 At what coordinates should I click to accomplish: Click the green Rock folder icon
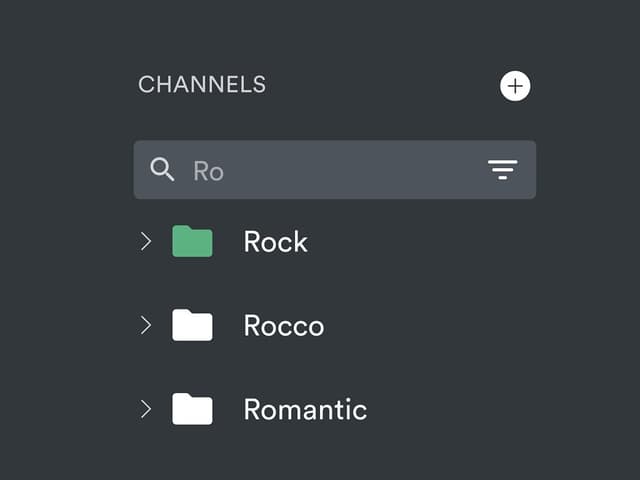(192, 241)
